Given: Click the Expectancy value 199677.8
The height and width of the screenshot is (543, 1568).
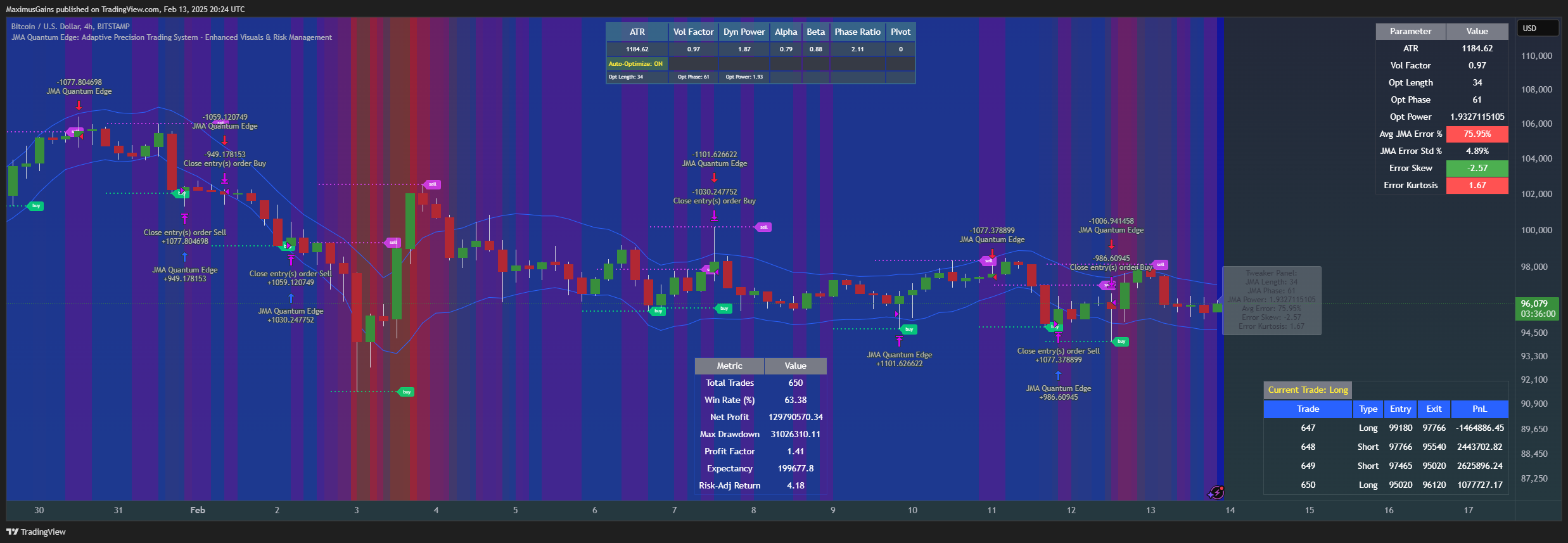Looking at the screenshot, I should [x=795, y=468].
